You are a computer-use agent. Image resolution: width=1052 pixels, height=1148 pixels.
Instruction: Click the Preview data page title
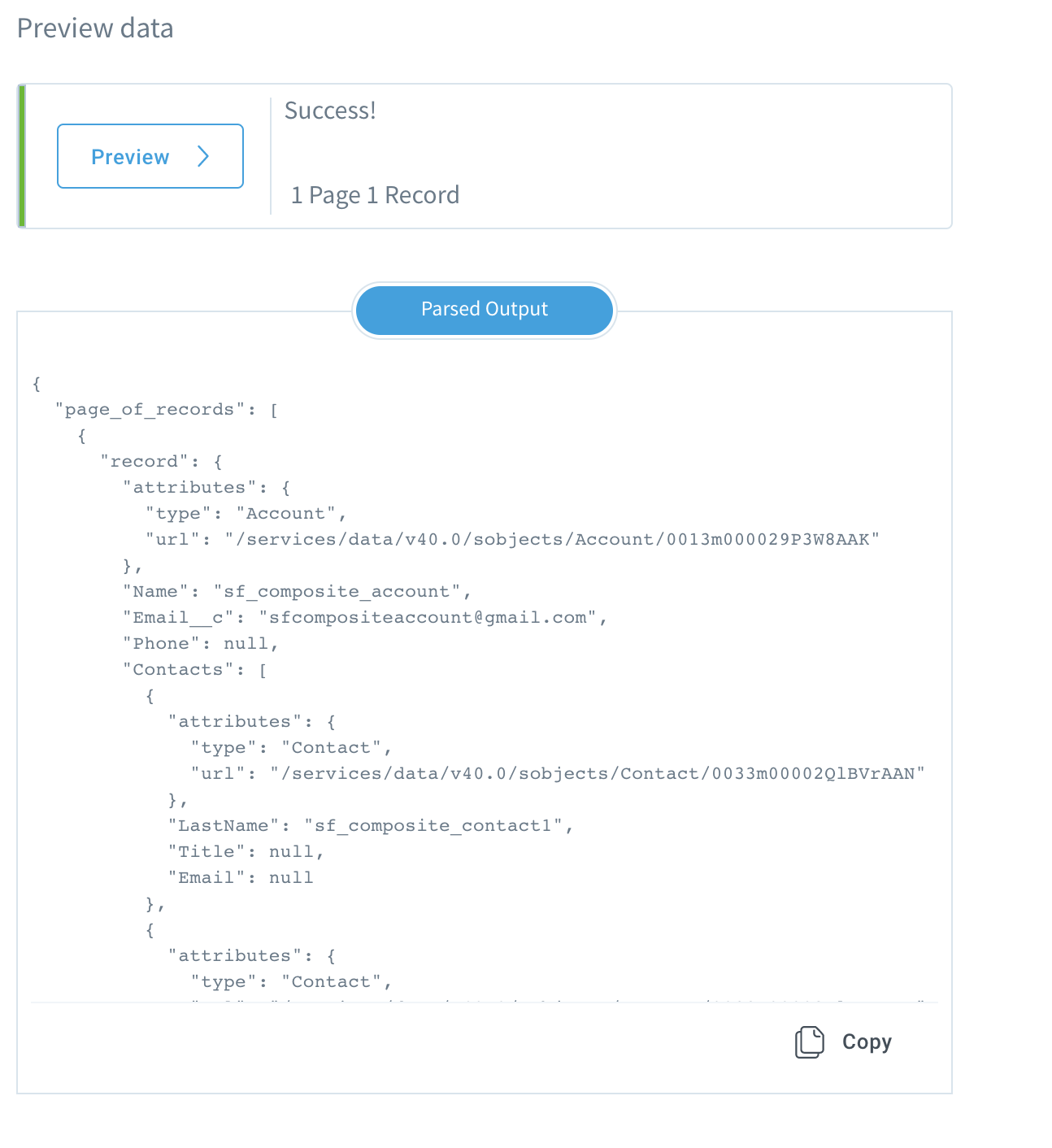[97, 28]
